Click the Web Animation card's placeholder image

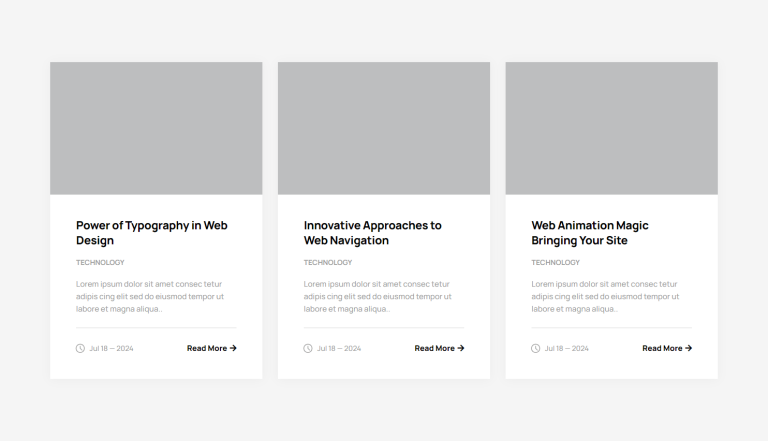tap(611, 128)
